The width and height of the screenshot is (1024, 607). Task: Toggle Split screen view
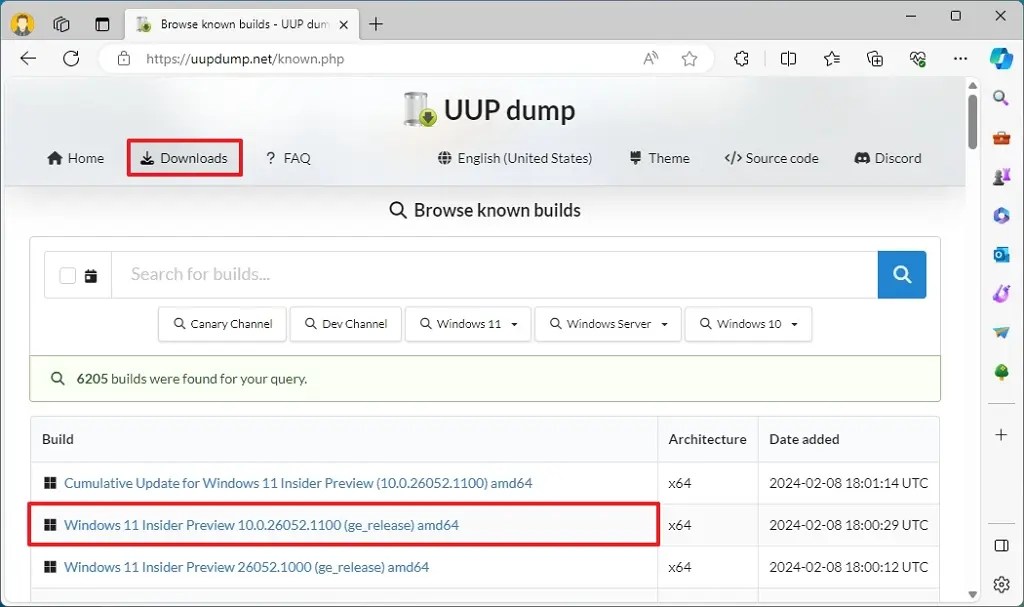click(x=788, y=59)
